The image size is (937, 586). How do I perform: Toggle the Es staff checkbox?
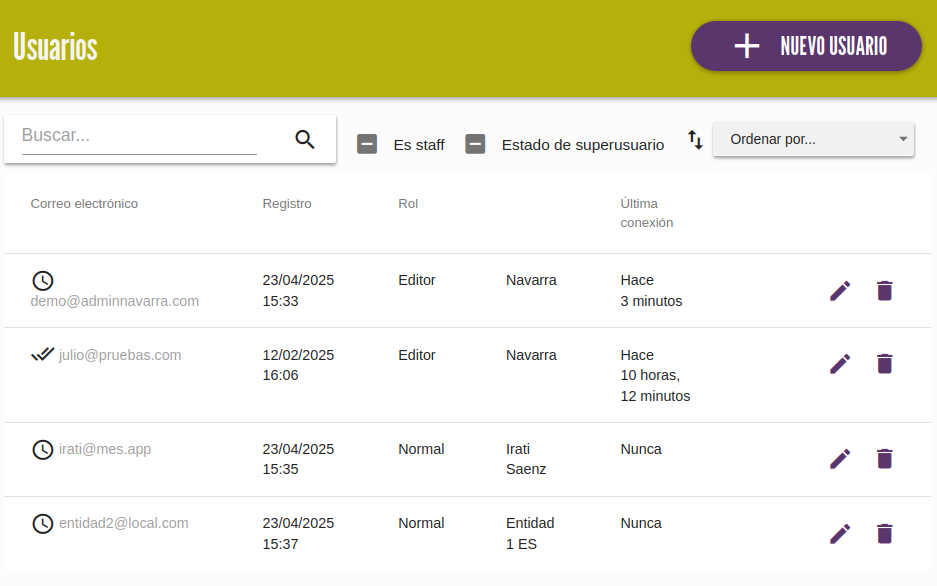pos(367,144)
